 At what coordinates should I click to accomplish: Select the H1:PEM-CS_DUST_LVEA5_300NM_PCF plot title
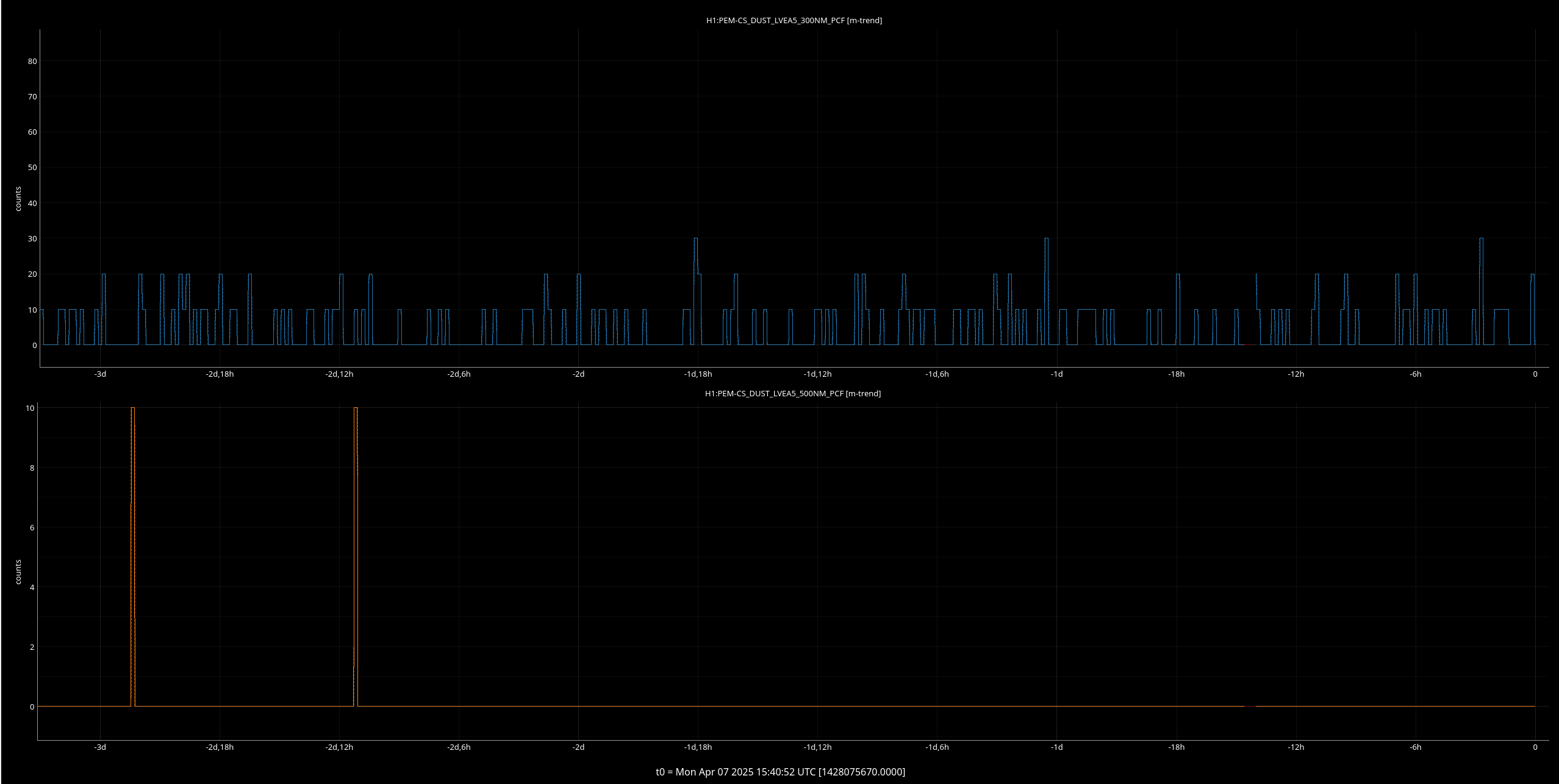[x=794, y=20]
